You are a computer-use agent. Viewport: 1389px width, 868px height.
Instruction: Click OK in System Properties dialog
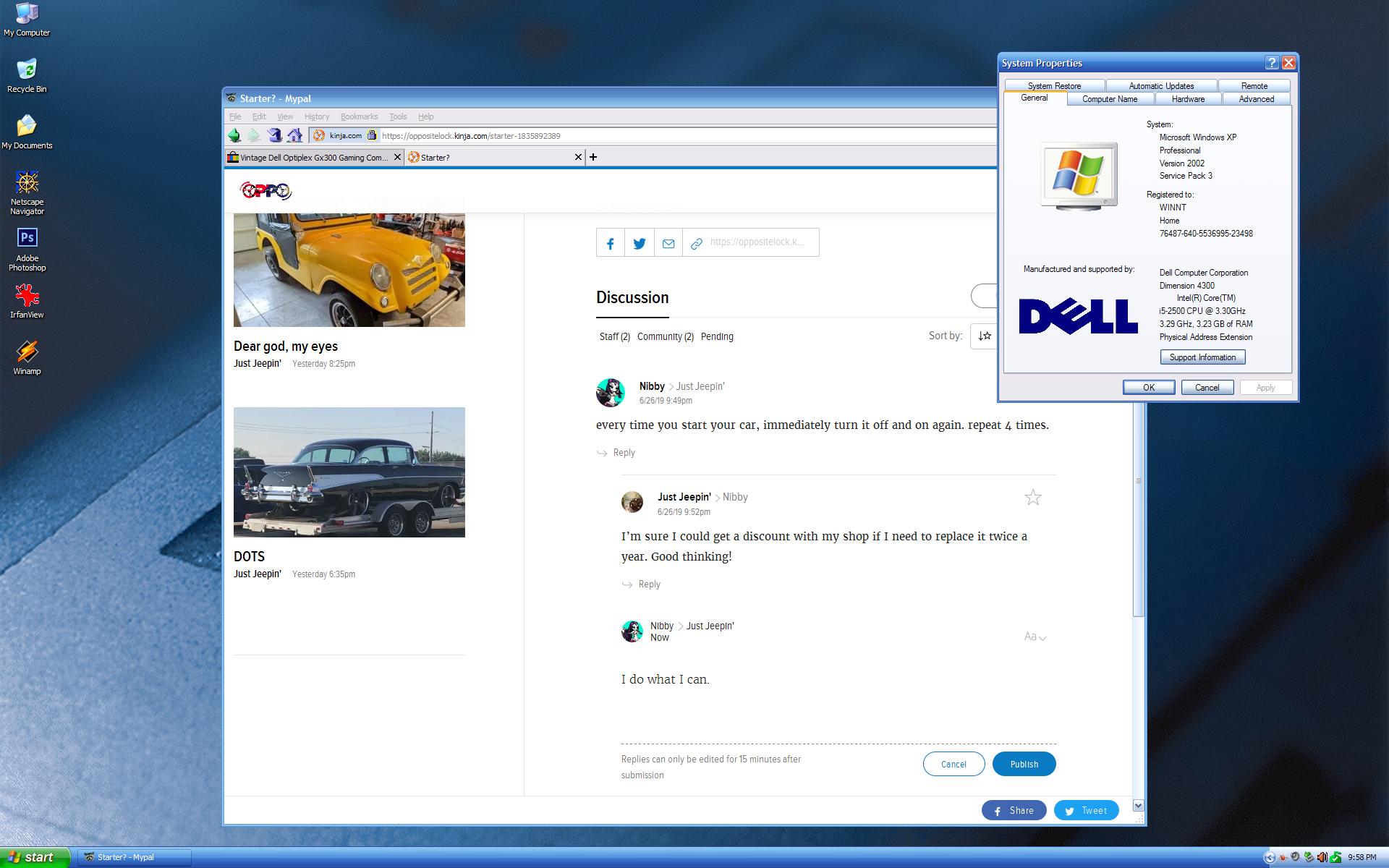[x=1148, y=388]
